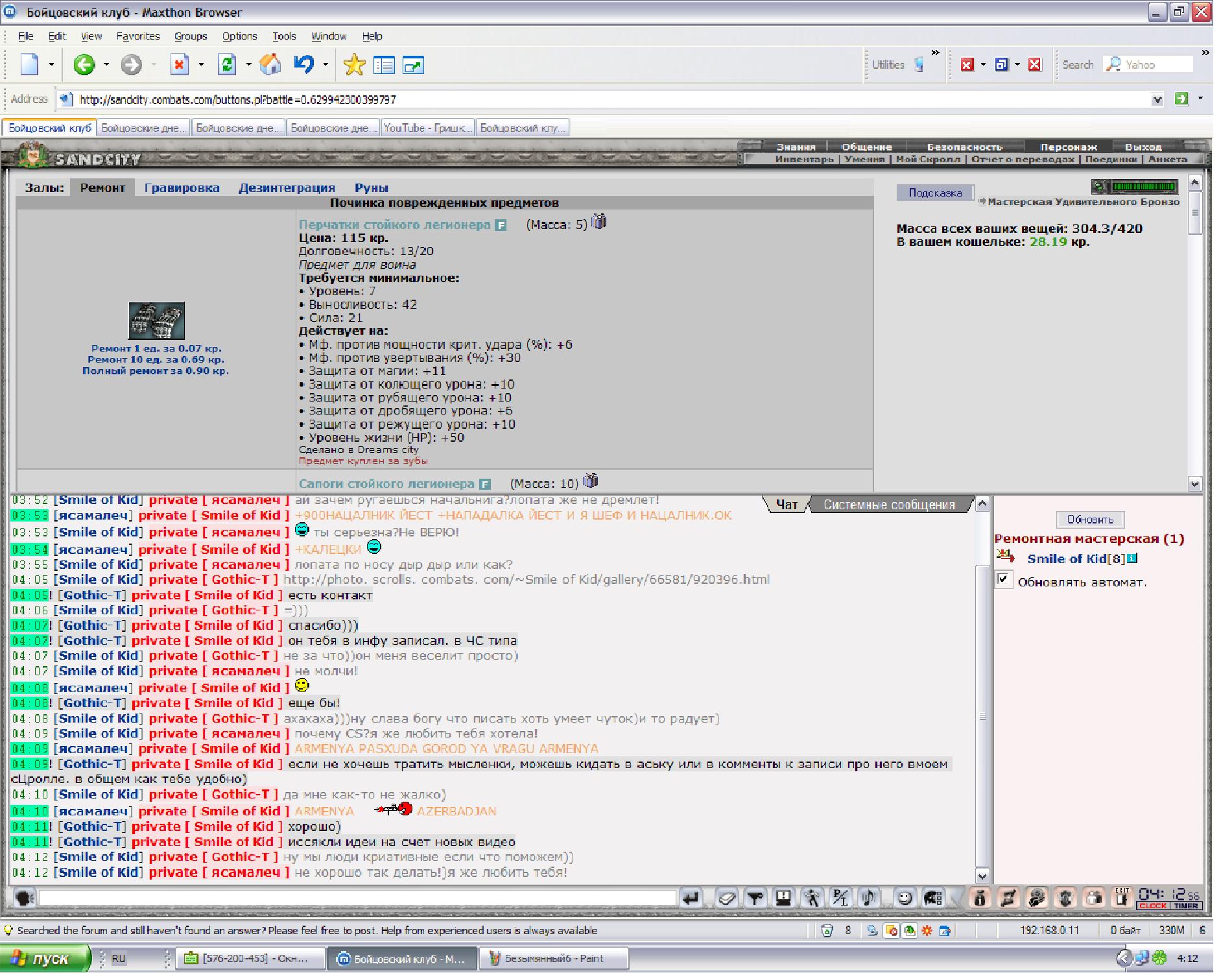Switch to Системные сообщения chat tab
This screenshot has height=973, width=1232.
coord(889,505)
